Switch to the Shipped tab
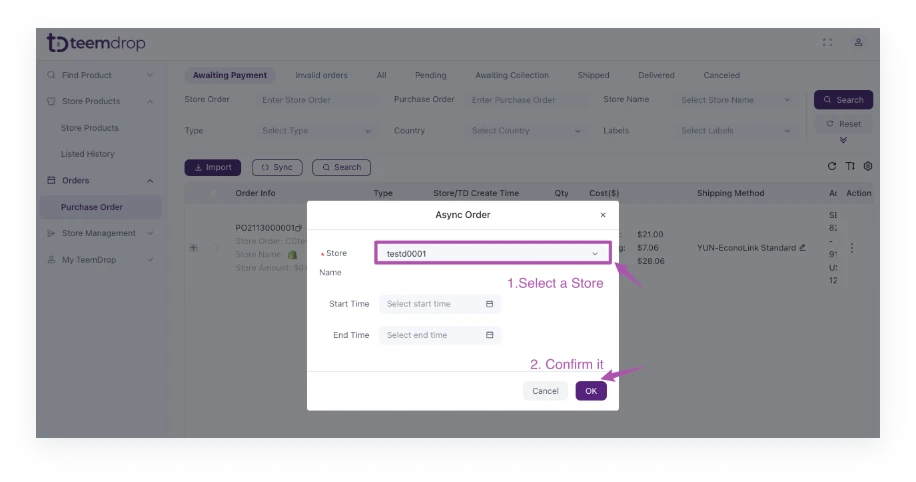916x482 pixels. [x=593, y=75]
